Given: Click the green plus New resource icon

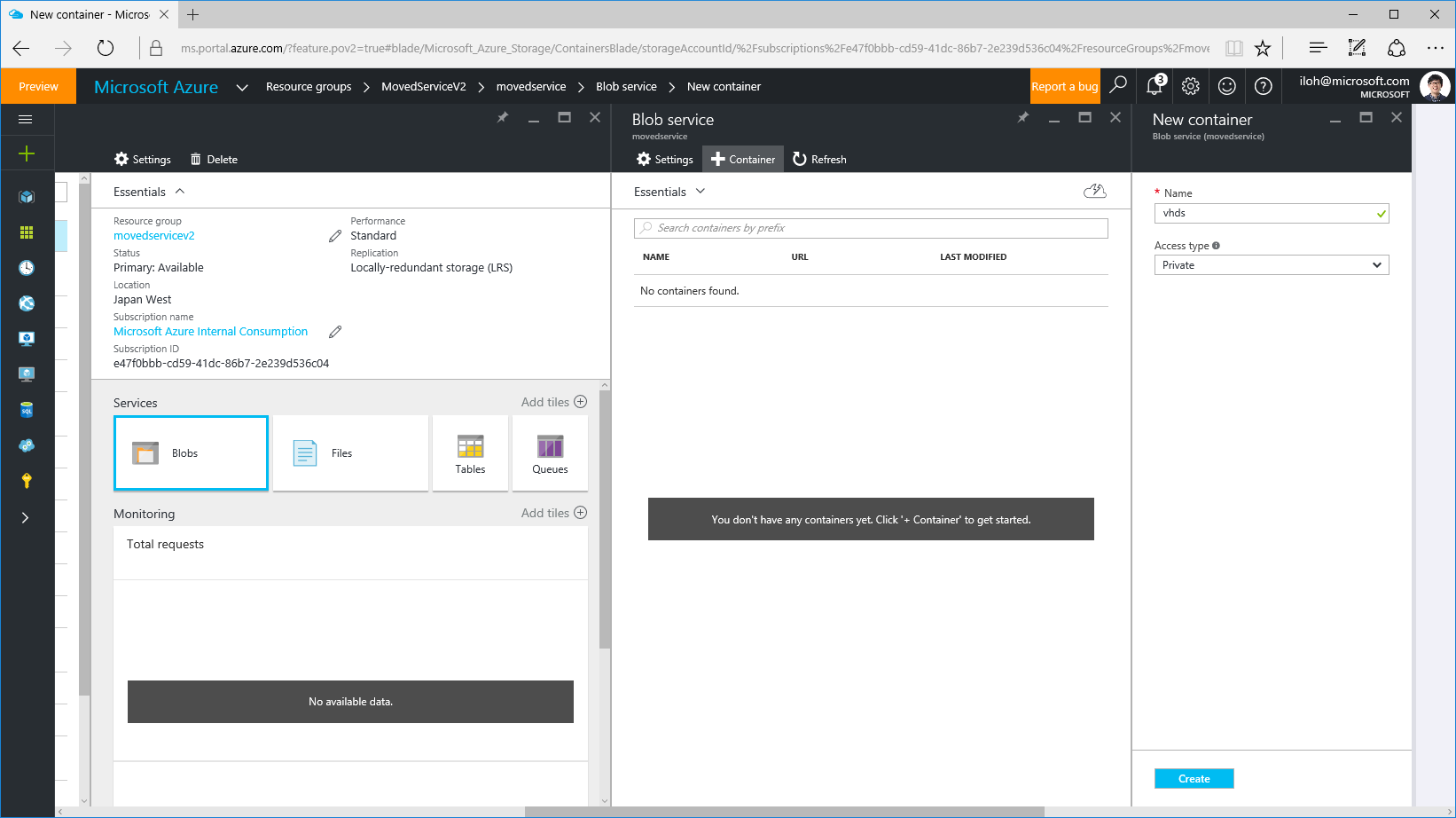Looking at the screenshot, I should coord(27,153).
